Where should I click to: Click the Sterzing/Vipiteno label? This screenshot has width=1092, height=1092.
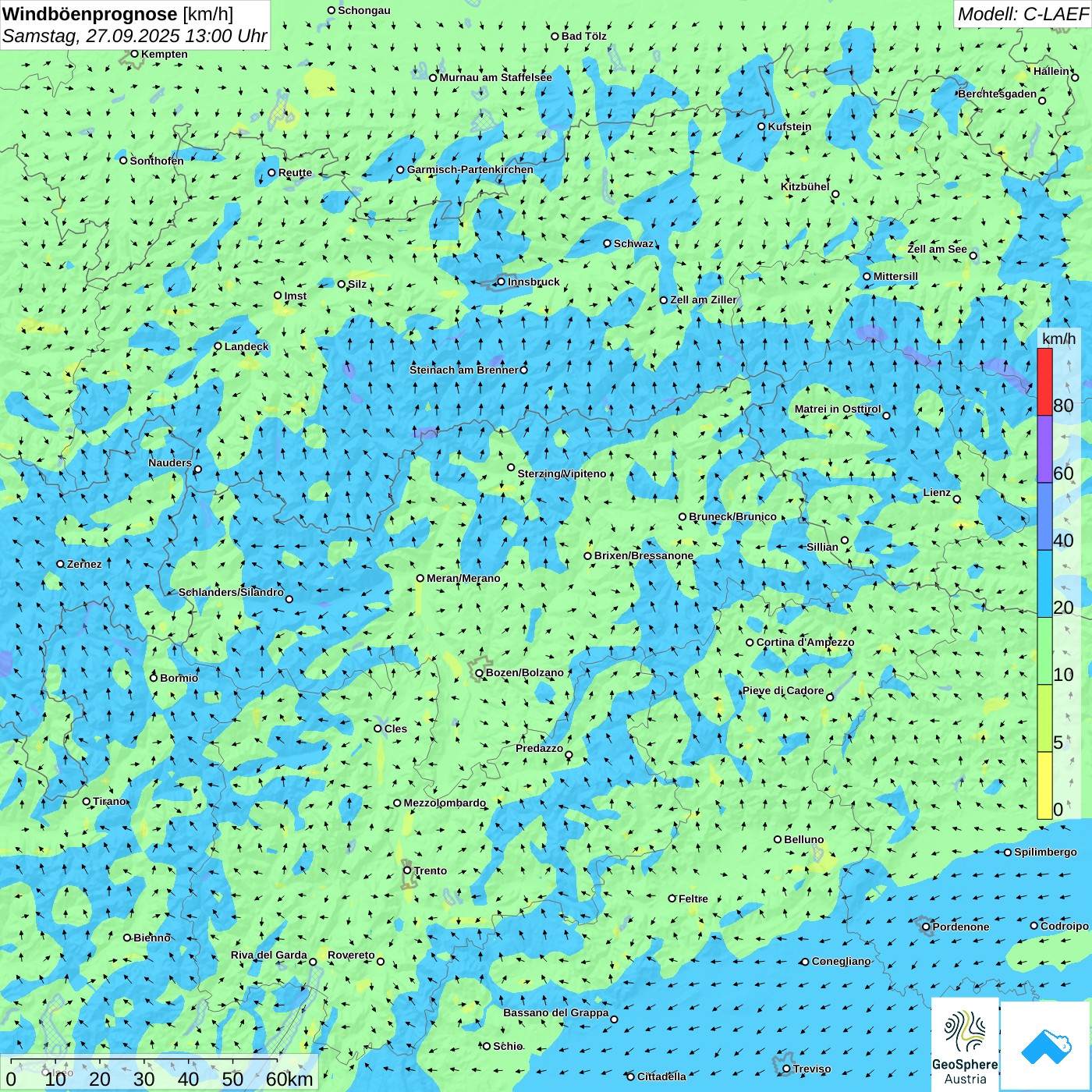coord(562,473)
